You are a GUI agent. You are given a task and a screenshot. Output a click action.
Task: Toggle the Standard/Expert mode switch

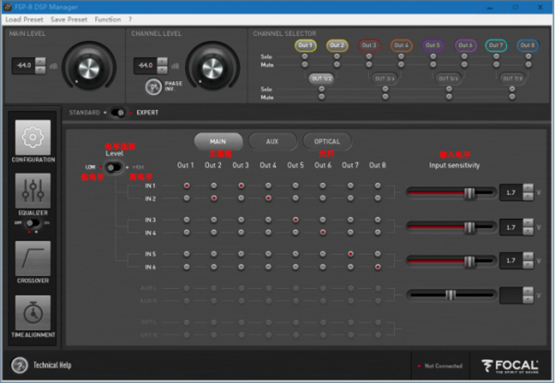(x=118, y=113)
